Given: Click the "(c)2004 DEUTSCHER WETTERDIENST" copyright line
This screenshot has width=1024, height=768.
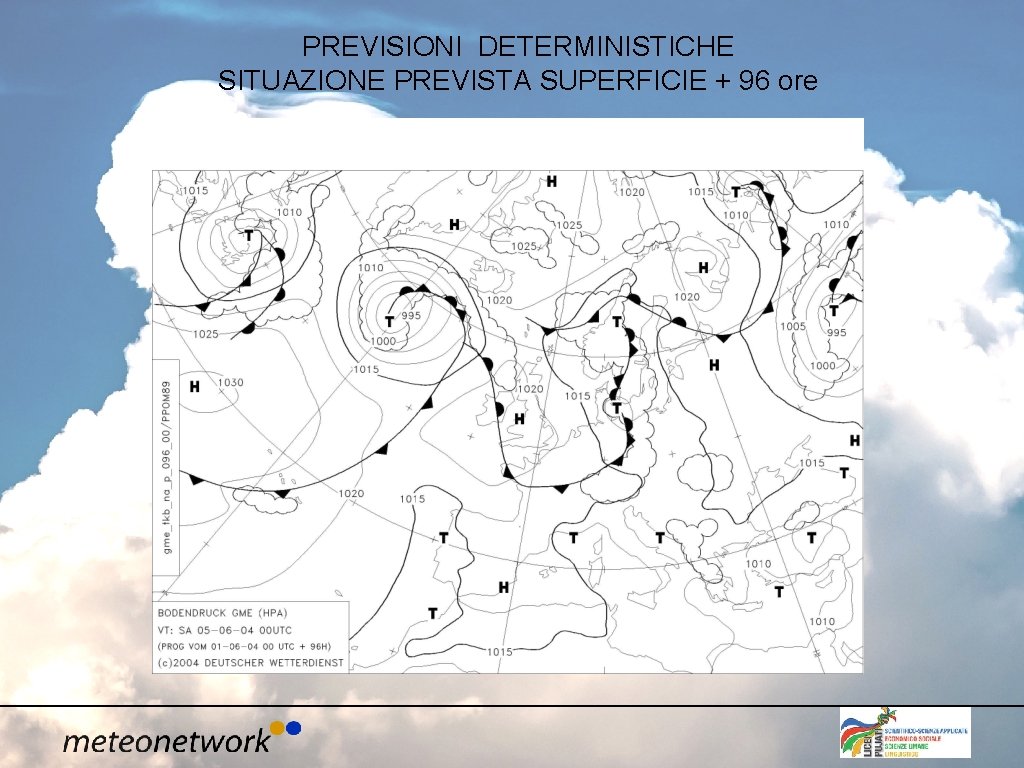Looking at the screenshot, I should 250,663.
